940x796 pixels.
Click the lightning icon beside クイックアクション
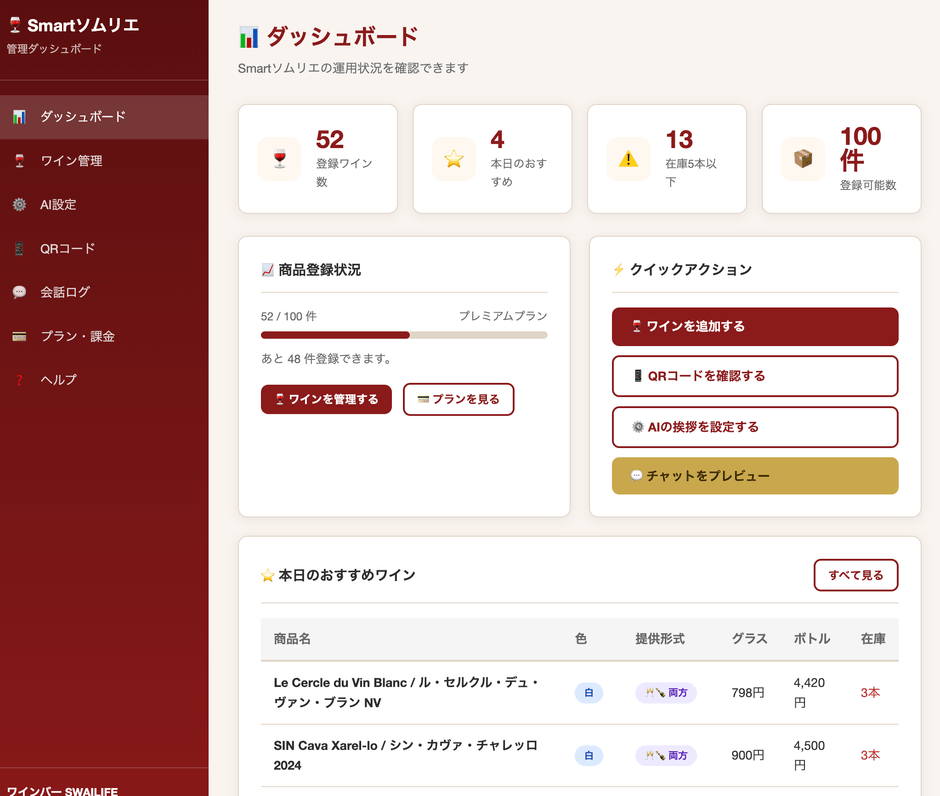coord(619,270)
